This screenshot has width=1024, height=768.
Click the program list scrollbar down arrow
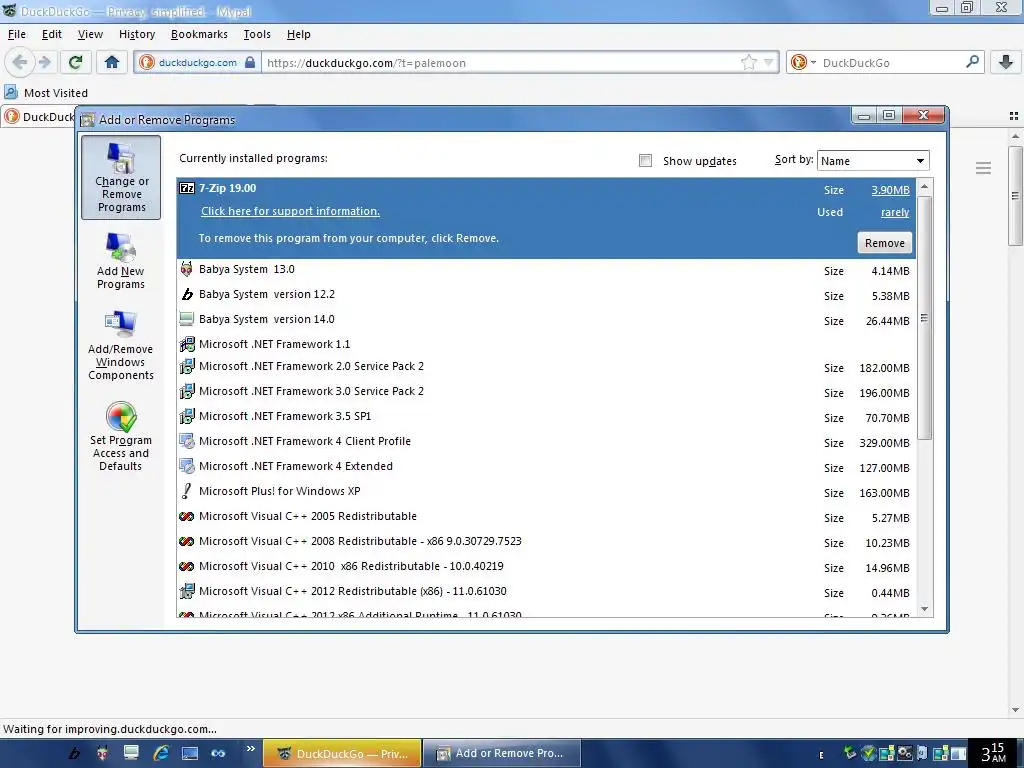pyautogui.click(x=924, y=609)
